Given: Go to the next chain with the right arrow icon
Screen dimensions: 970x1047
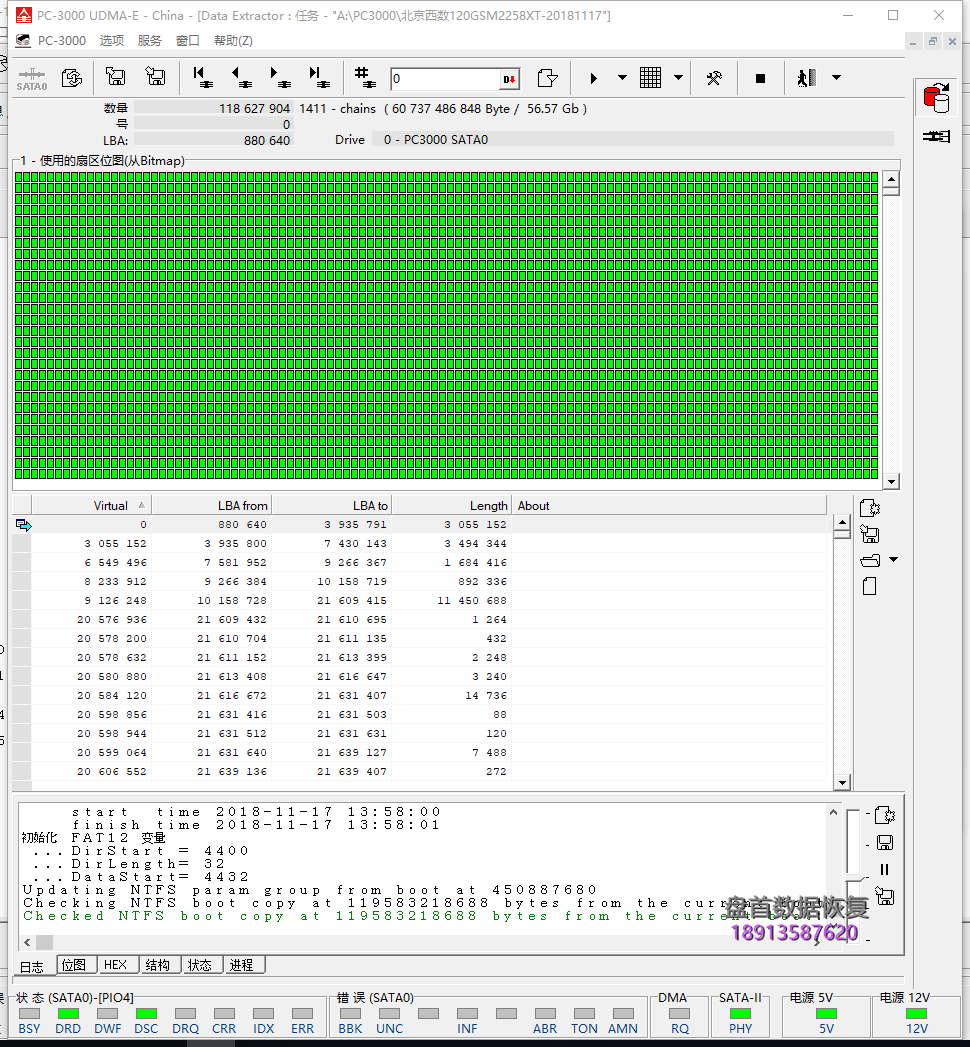Looking at the screenshot, I should point(280,77).
